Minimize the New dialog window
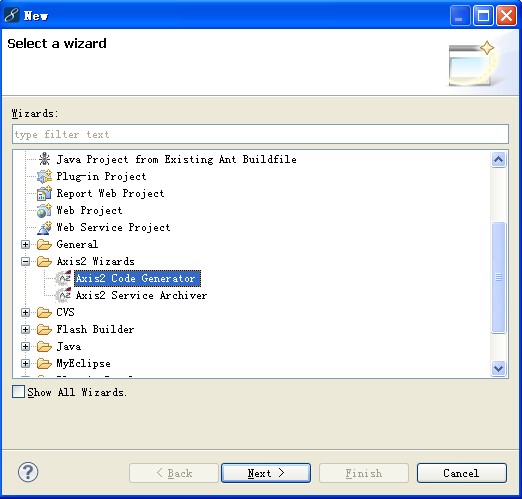 pos(460,15)
